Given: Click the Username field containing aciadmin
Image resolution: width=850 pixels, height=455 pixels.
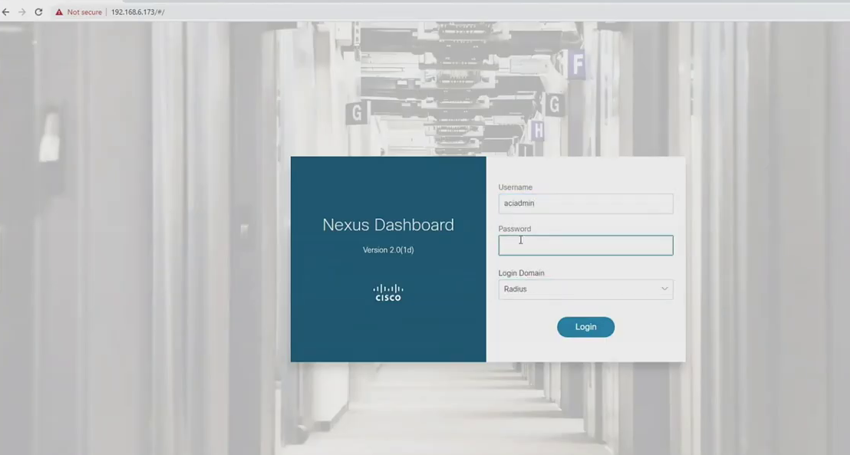Looking at the screenshot, I should (x=585, y=203).
